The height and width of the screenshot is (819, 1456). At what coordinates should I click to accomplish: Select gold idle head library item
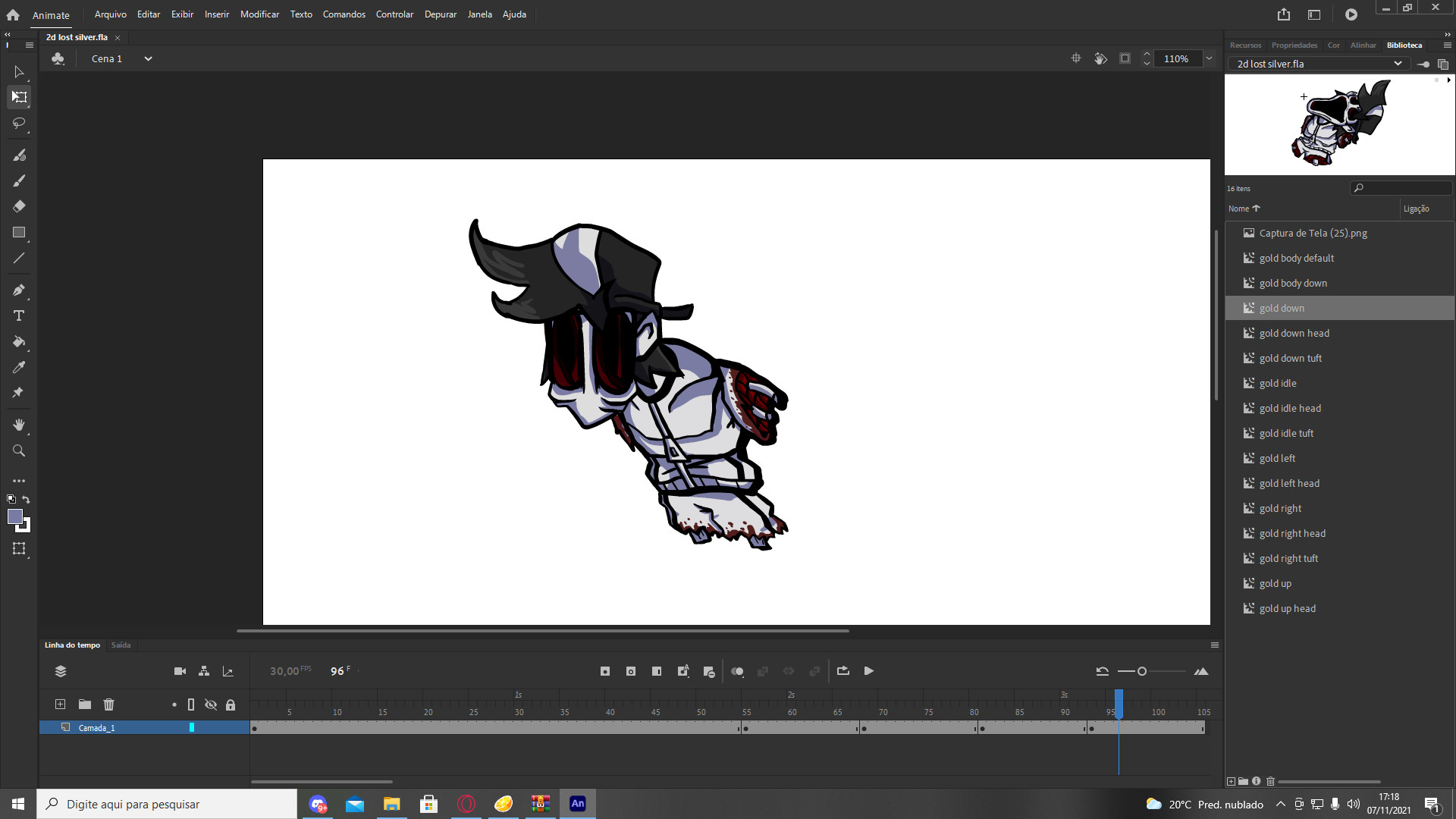click(x=1290, y=408)
